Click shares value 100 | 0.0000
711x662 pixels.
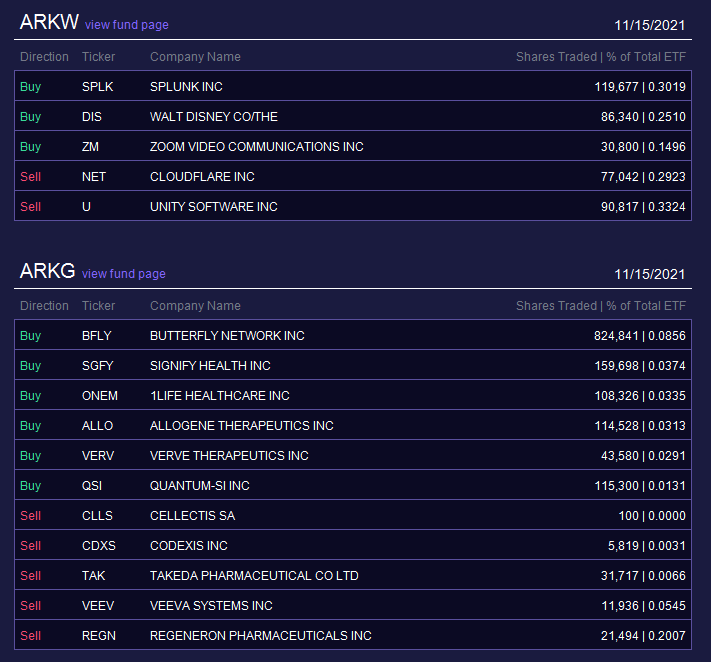click(652, 516)
